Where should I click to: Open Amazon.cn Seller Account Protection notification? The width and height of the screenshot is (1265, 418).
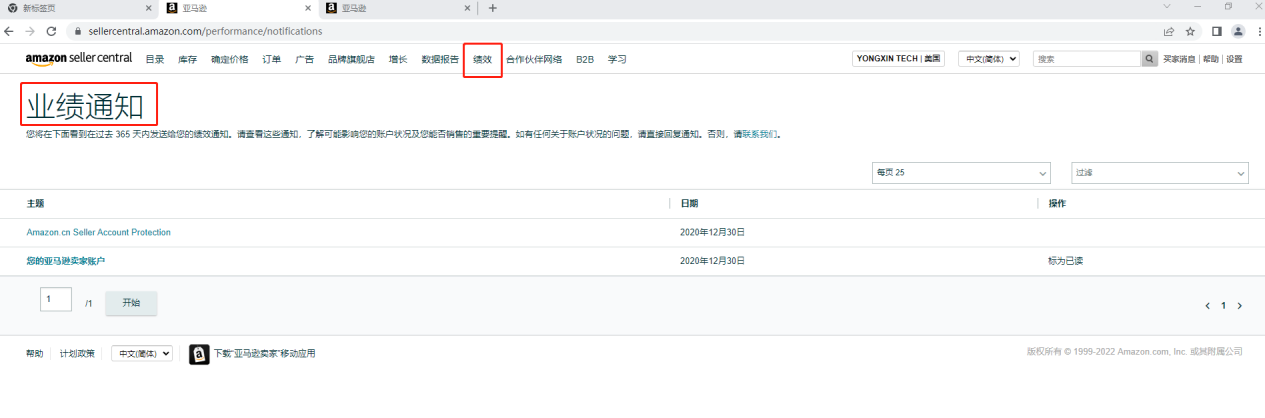pos(99,232)
